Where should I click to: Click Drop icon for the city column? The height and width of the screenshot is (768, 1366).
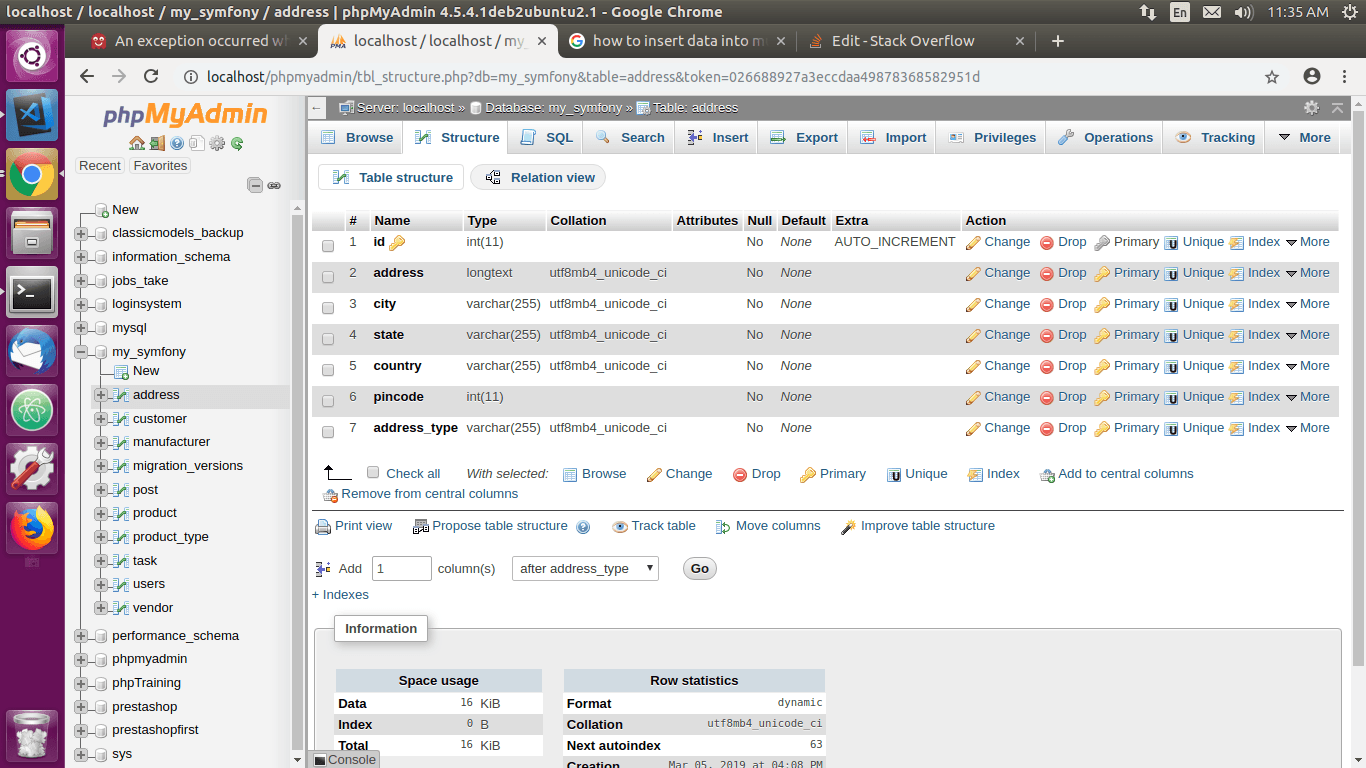pos(1047,304)
